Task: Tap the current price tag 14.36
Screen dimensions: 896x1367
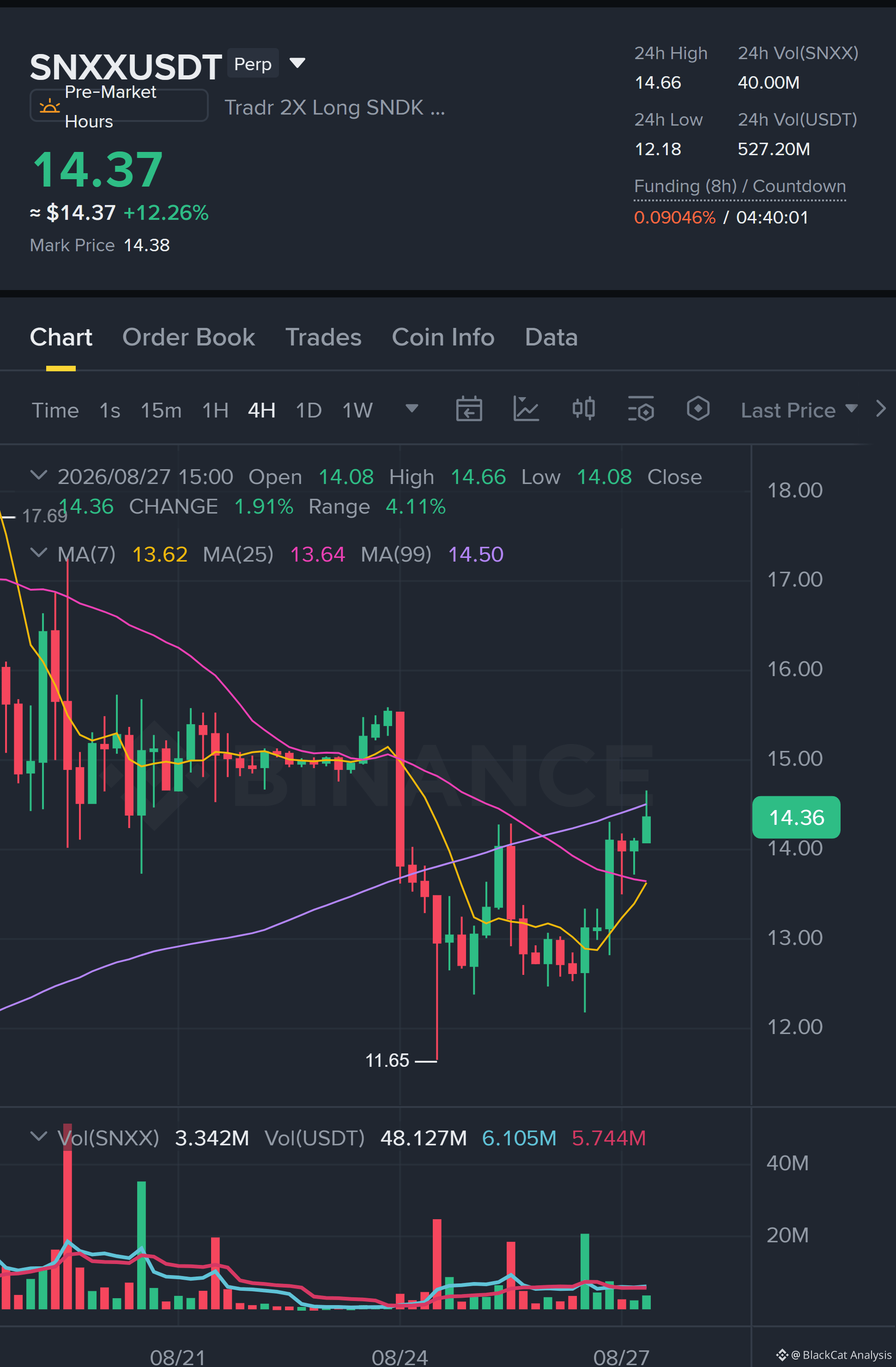Action: click(796, 817)
